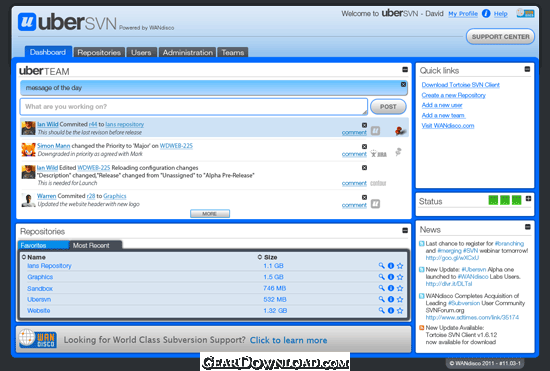The image size is (550, 371).
Task: Click the Twitter icon on #branching webinar news
Action: pos(422,243)
